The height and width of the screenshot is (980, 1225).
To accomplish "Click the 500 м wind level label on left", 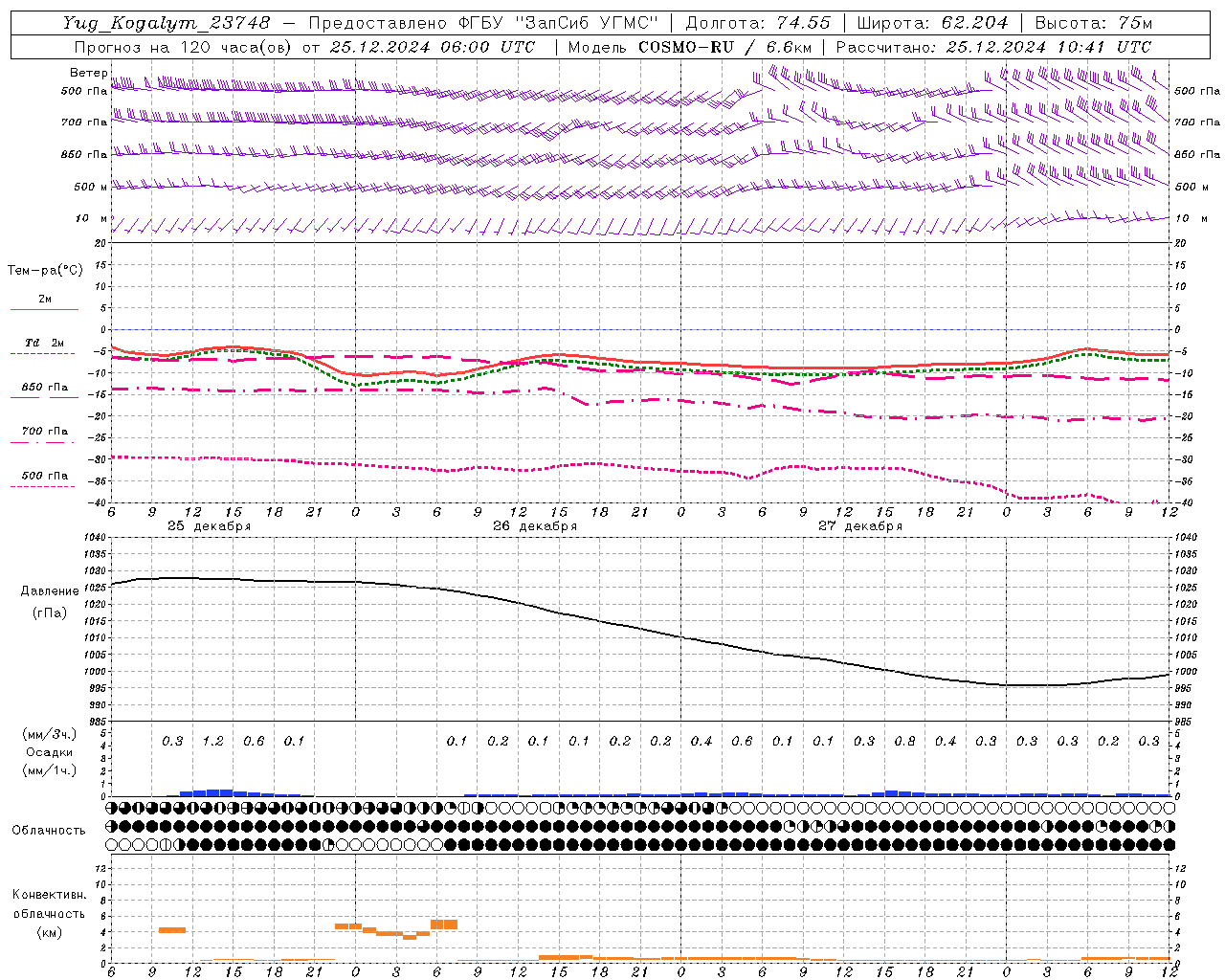I will (91, 187).
